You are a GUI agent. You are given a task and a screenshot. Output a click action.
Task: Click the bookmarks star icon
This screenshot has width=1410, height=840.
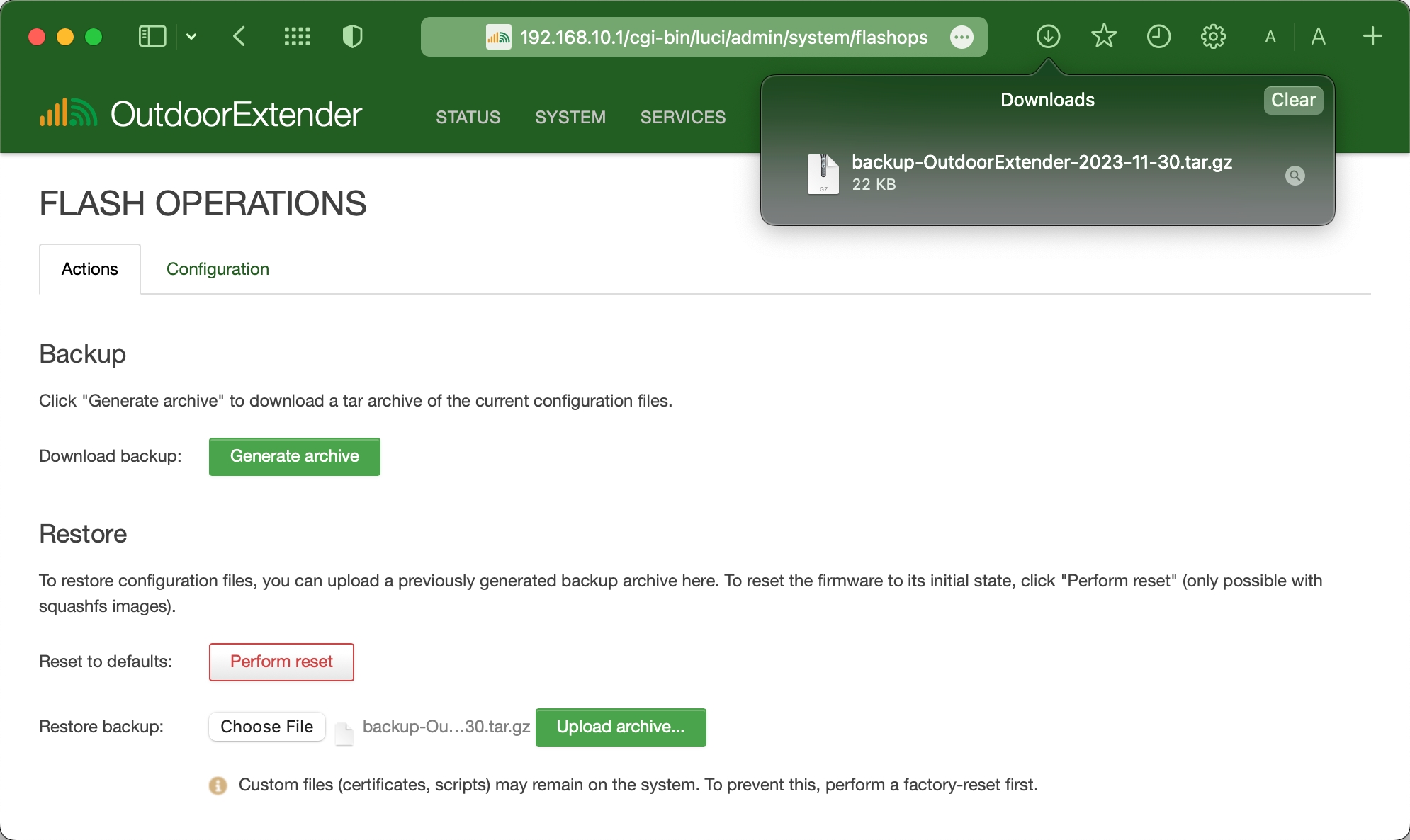pos(1103,36)
